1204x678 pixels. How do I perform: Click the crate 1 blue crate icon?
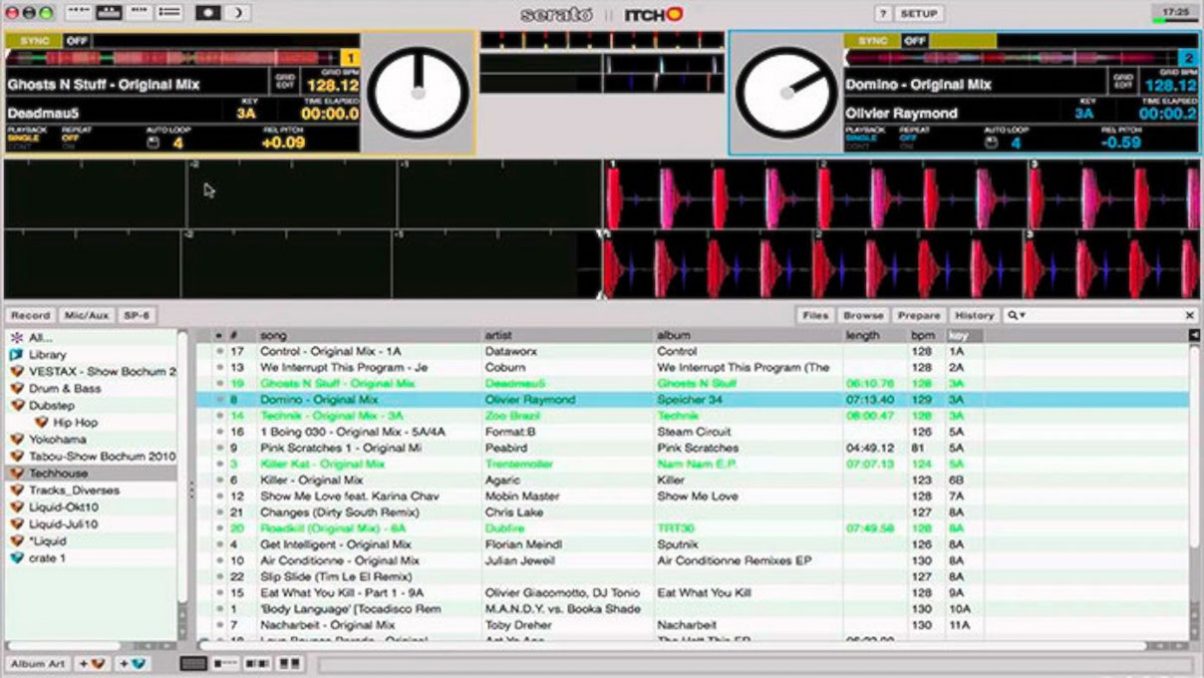[17, 558]
